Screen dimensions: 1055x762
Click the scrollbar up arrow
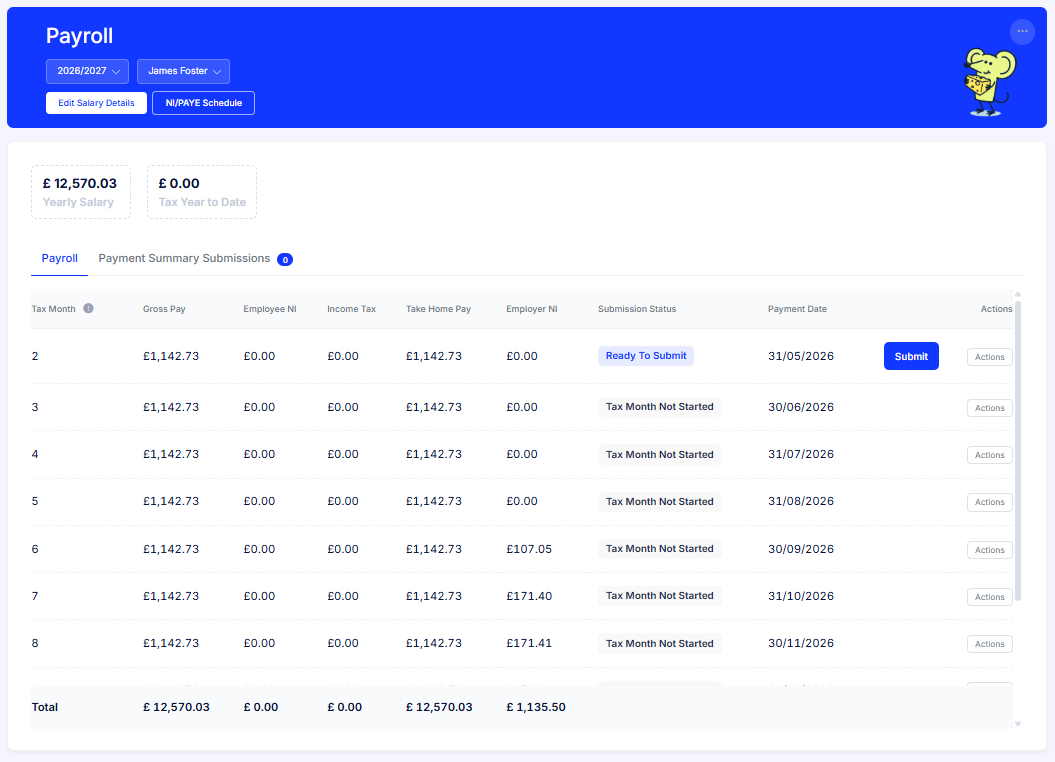pos(1018,295)
